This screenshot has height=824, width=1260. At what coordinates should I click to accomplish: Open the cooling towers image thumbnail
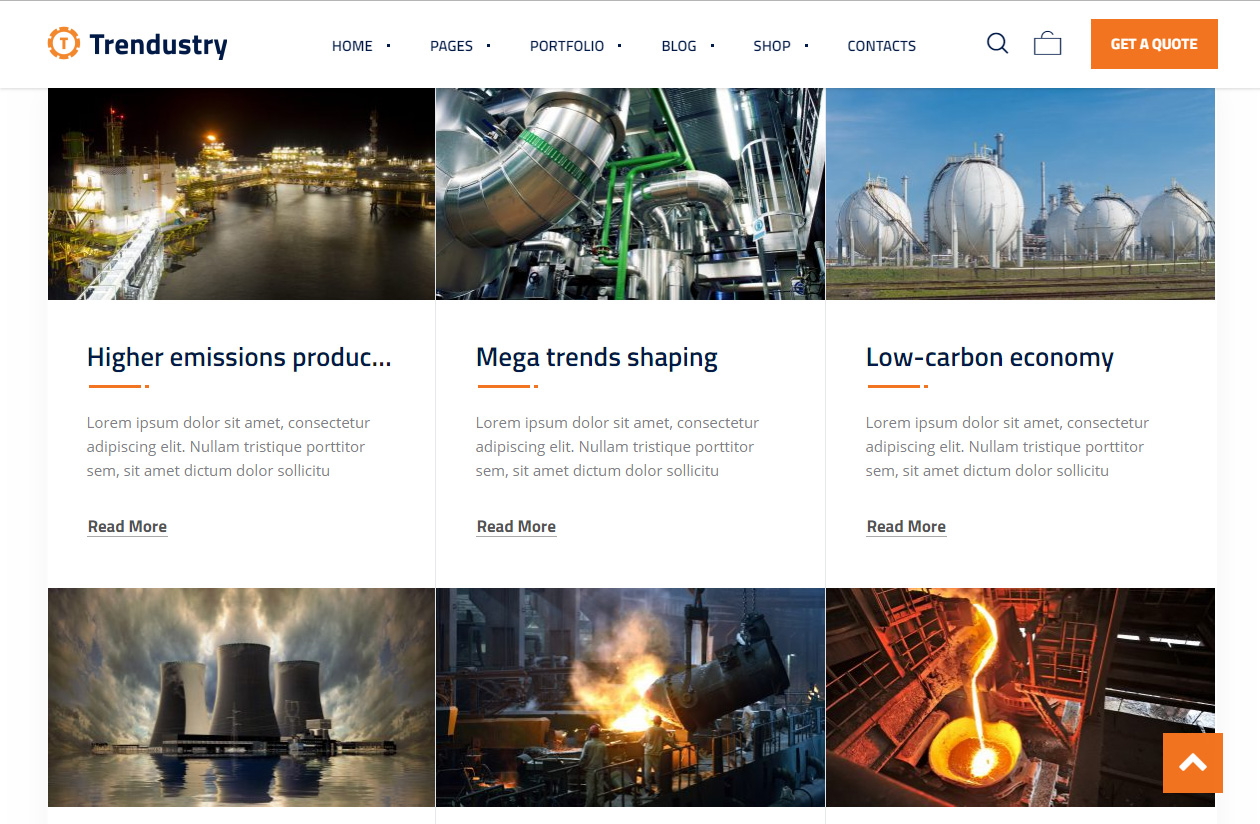click(241, 697)
